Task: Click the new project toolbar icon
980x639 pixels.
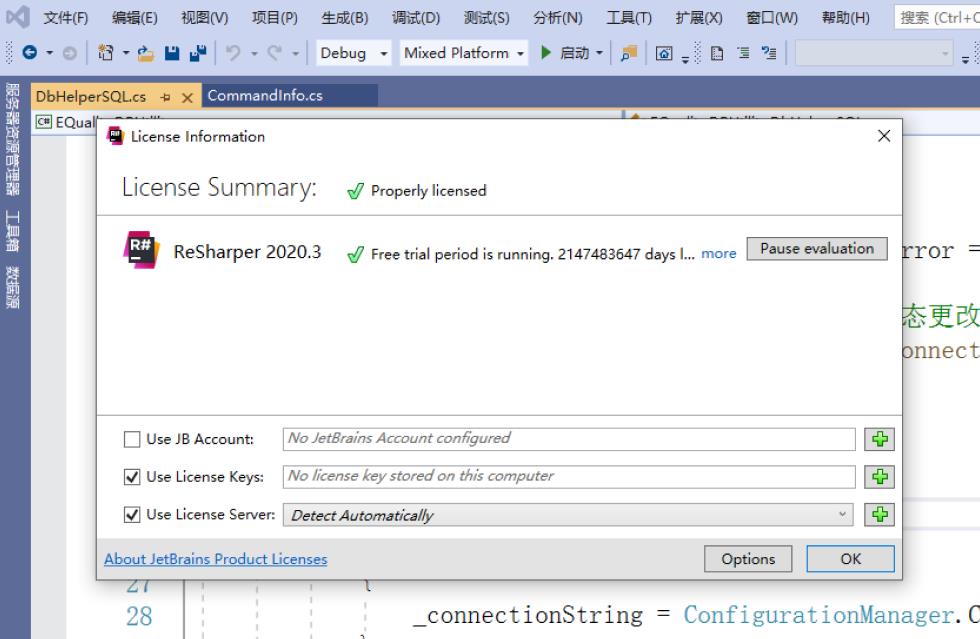Action: [x=106, y=53]
